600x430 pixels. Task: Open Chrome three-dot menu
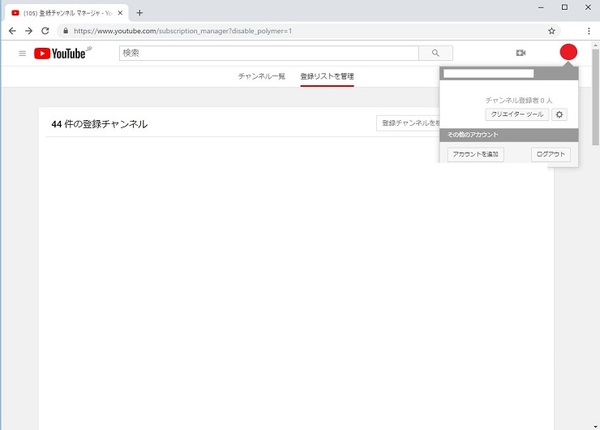pos(589,31)
